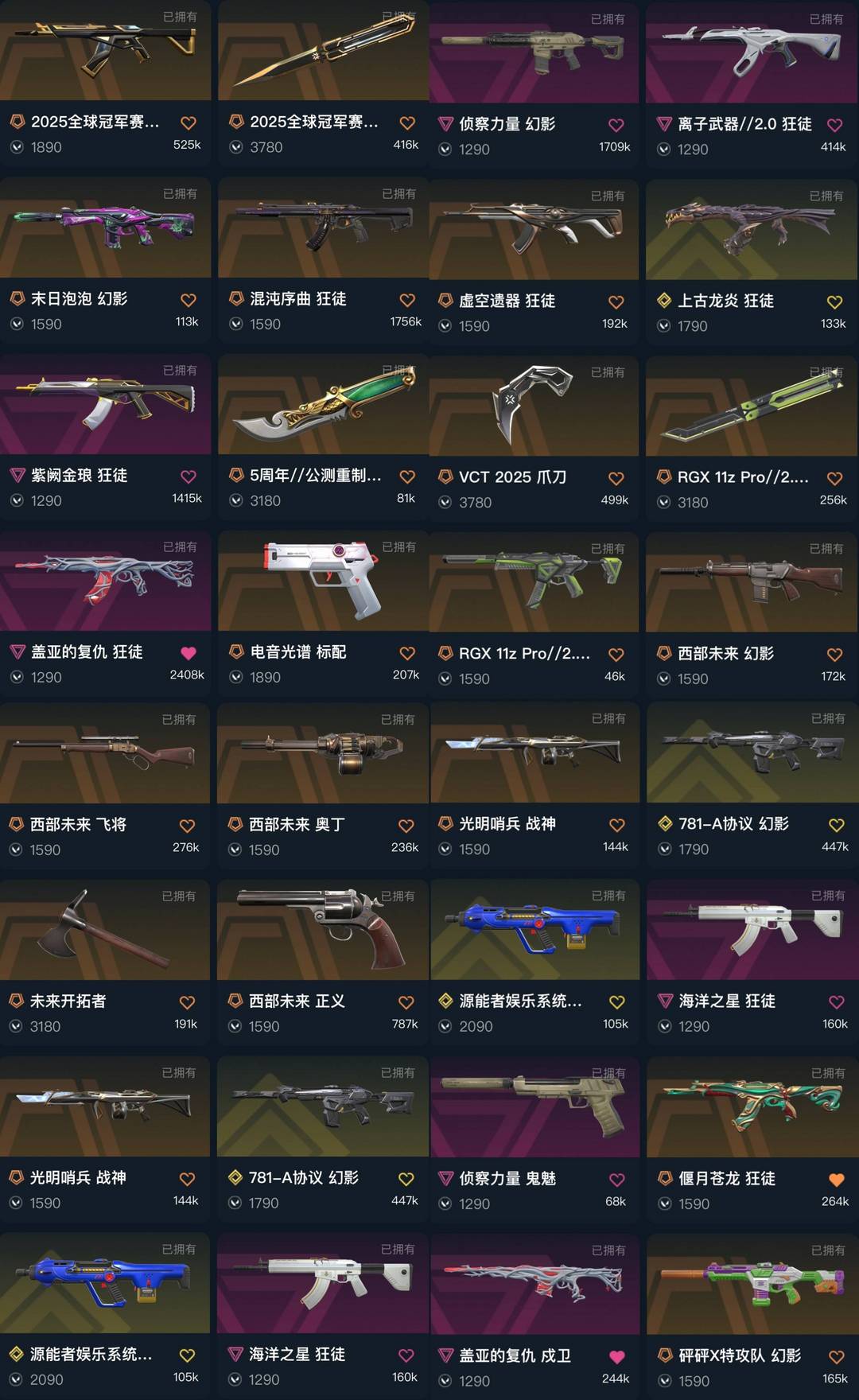Image resolution: width=859 pixels, height=1400 pixels.
Task: Open the 虚空遗器 狂徒 weapon thumbnail
Action: pos(534,229)
